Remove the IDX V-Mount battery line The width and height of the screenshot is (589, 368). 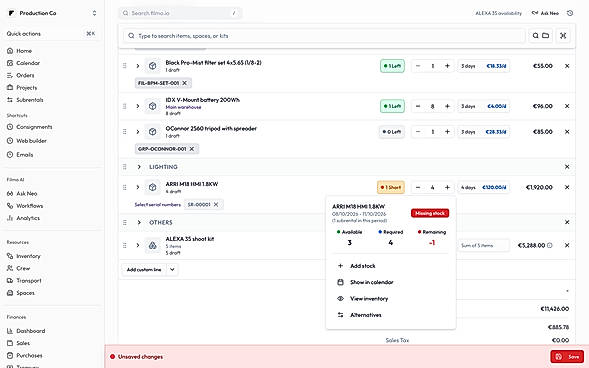click(567, 106)
